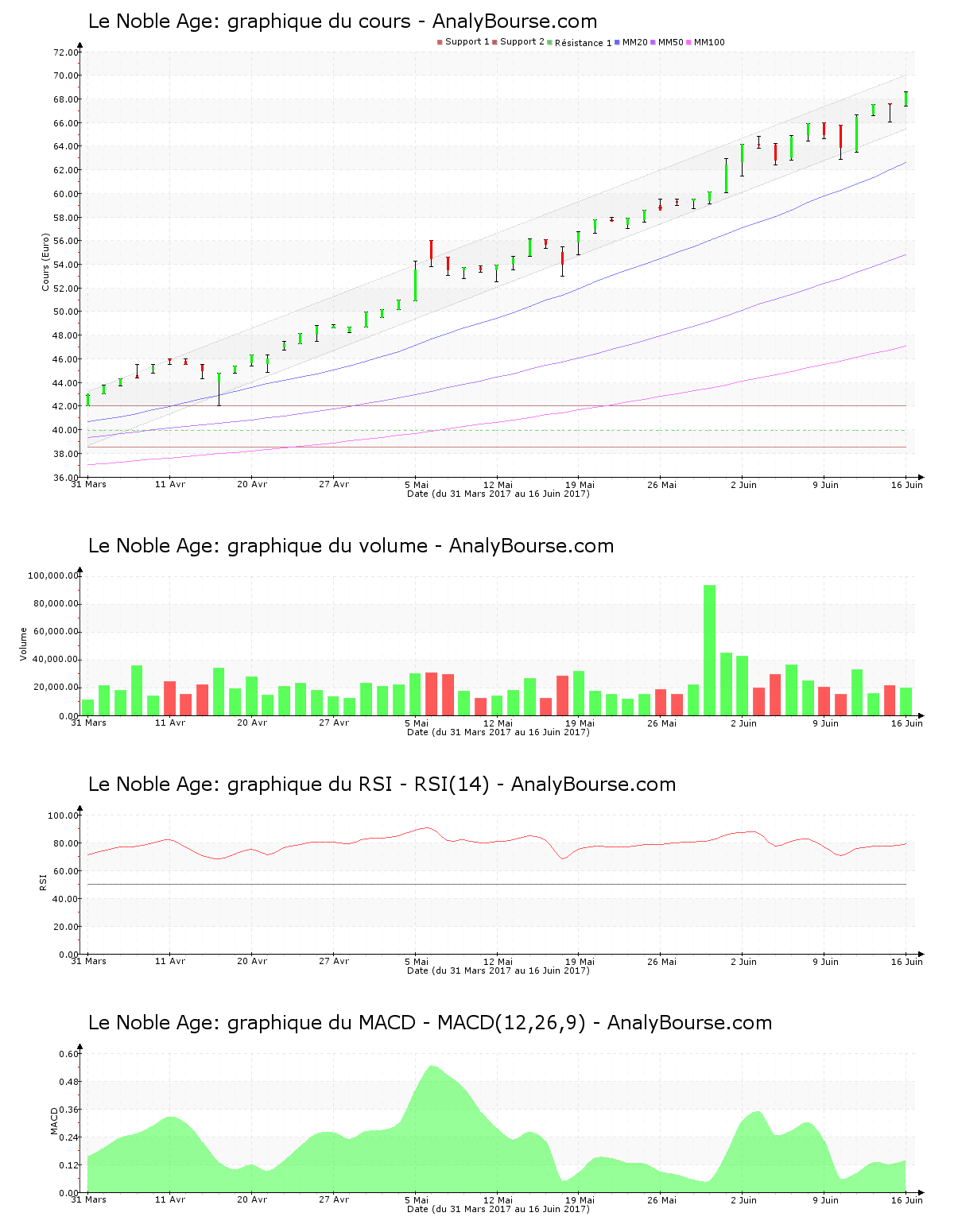This screenshot has width=954, height=1232.
Task: Click the rotated 'RSI' y-axis label
Action: tap(43, 881)
